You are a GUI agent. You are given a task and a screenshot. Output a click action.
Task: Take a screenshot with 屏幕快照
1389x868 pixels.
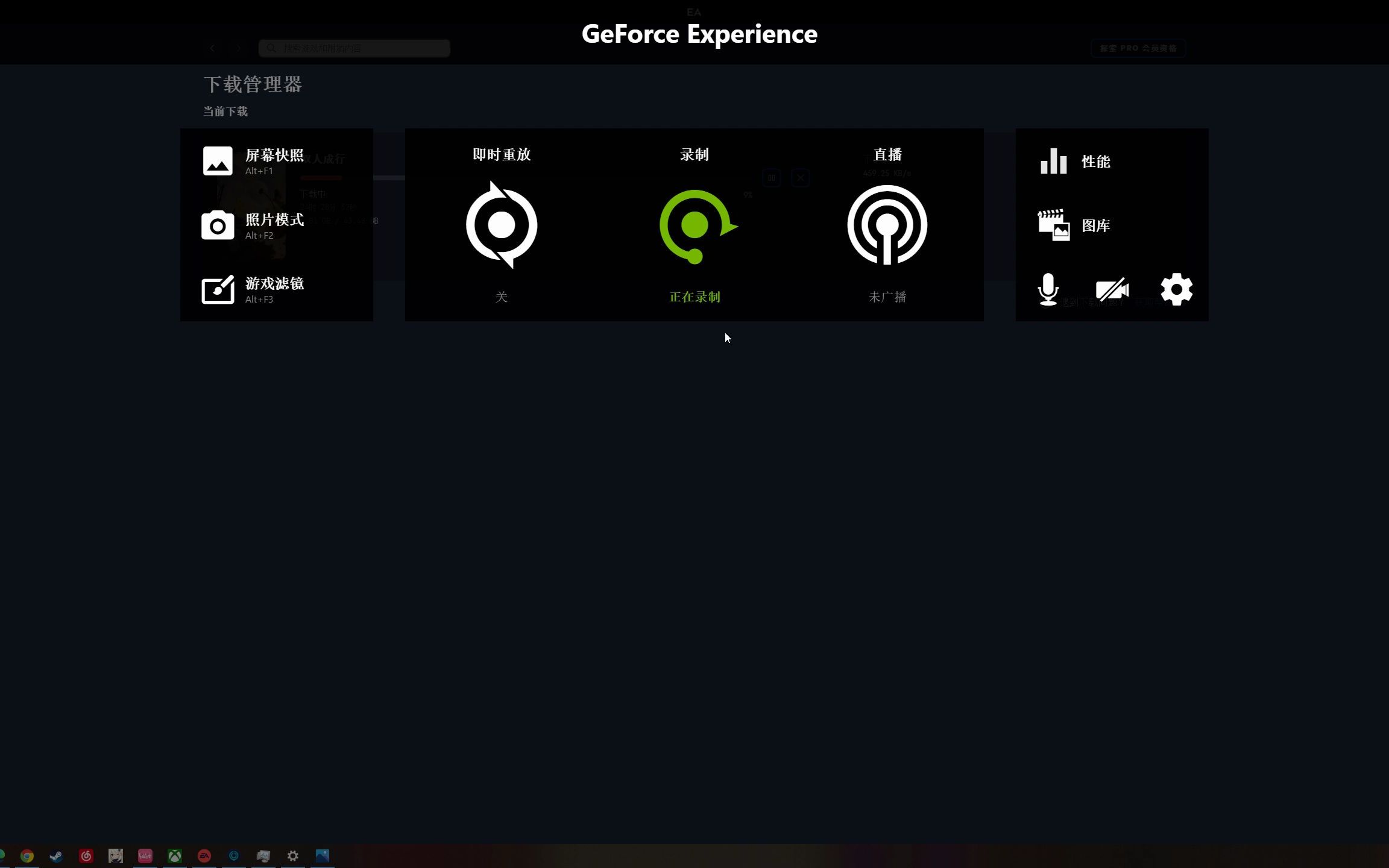pyautogui.click(x=253, y=161)
